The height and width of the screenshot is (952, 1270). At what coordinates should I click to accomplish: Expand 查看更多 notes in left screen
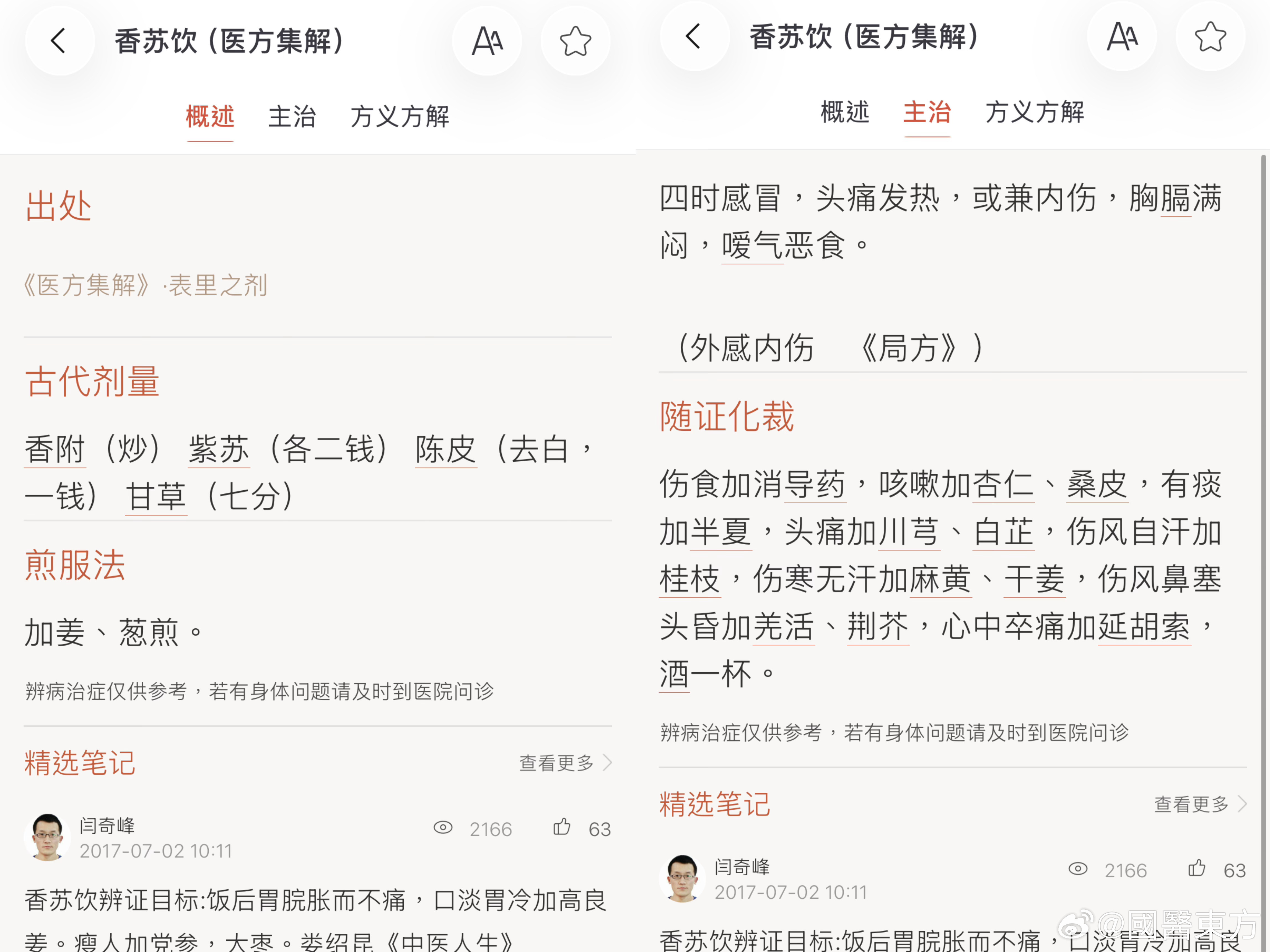pos(566,763)
